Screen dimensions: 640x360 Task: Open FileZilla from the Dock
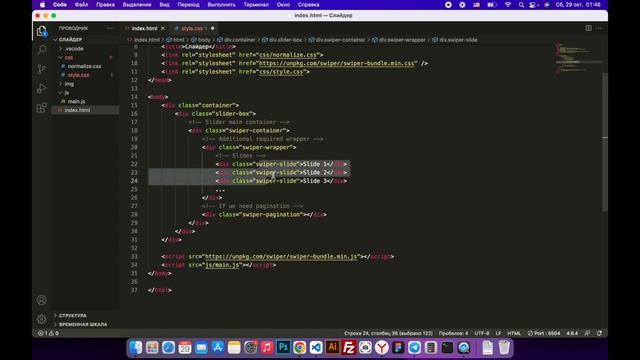349,347
